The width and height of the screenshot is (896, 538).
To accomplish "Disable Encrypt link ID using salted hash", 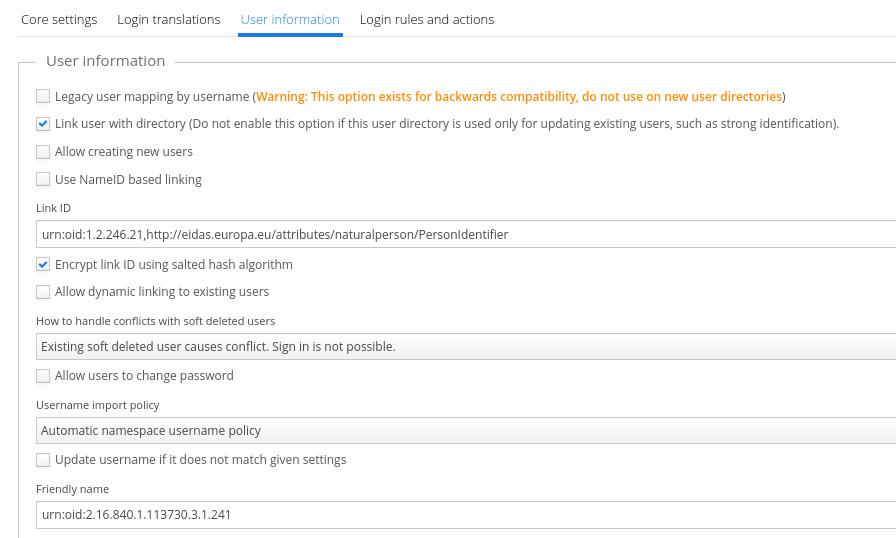I will click(43, 265).
